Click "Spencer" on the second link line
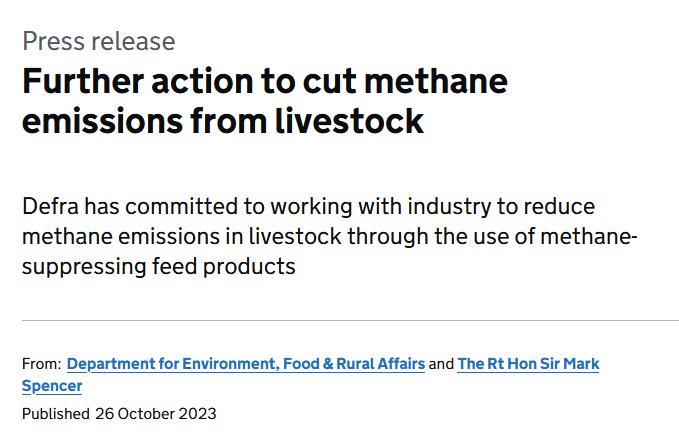The image size is (679, 443). (52, 386)
